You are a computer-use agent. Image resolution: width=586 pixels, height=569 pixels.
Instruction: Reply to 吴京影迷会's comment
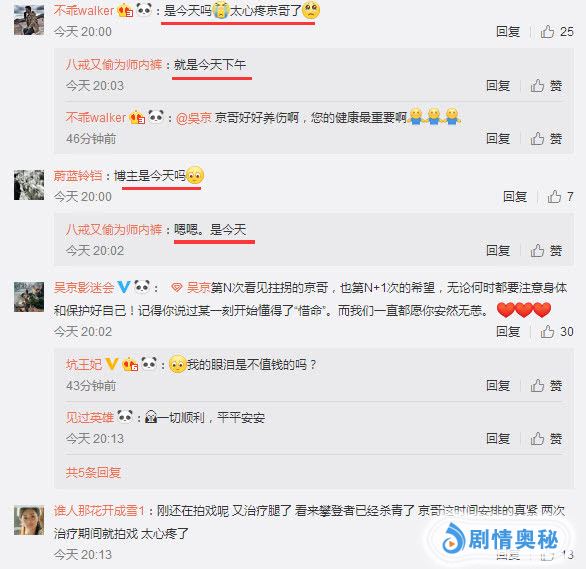[x=508, y=331]
